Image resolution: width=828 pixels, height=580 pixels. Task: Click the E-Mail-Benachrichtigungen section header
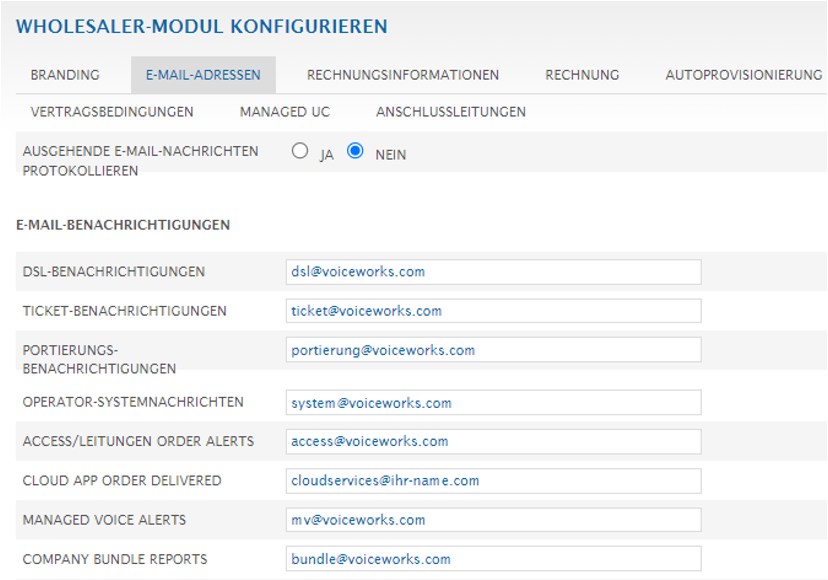(123, 225)
